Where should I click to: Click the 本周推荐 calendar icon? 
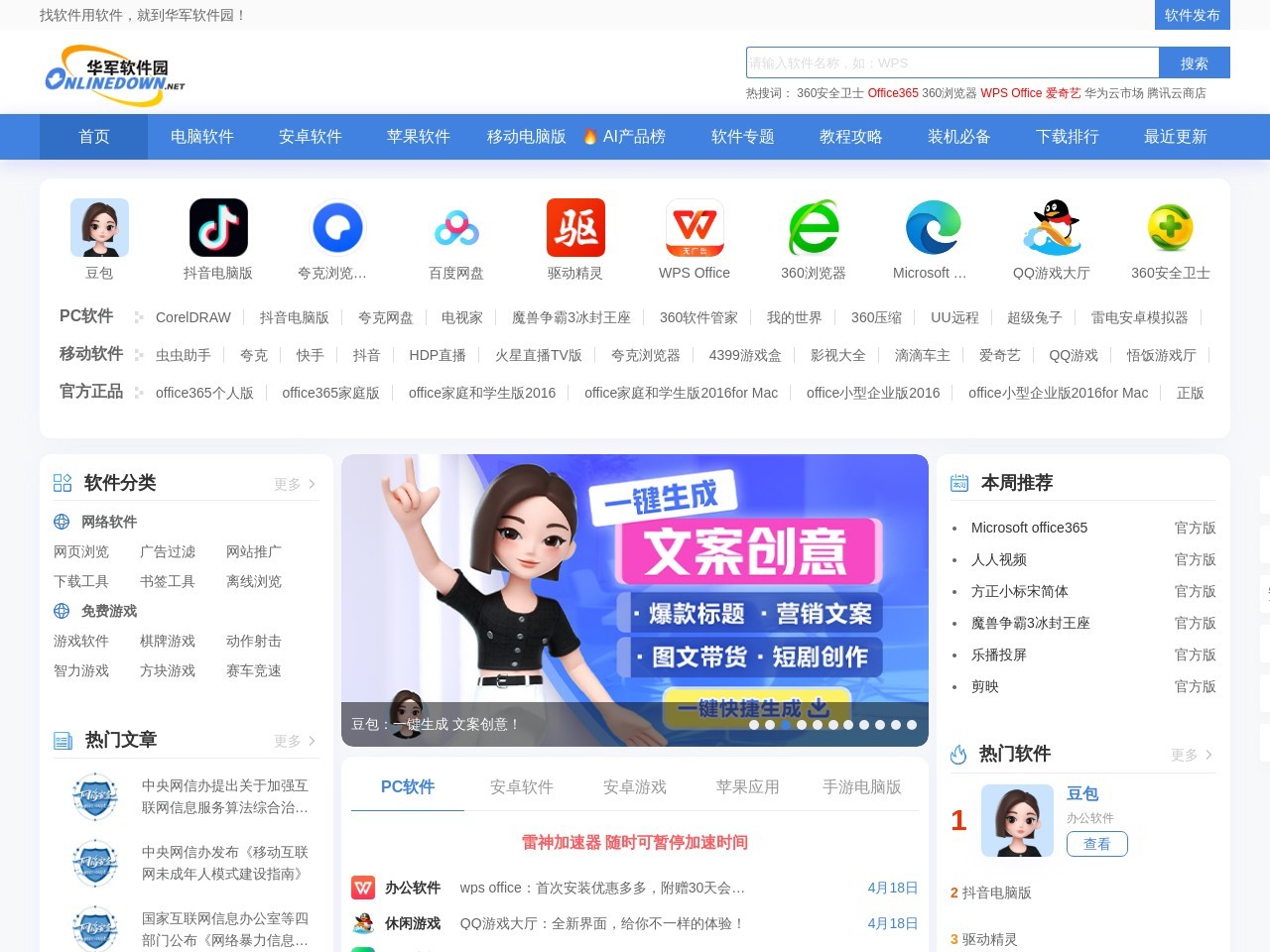click(x=959, y=483)
